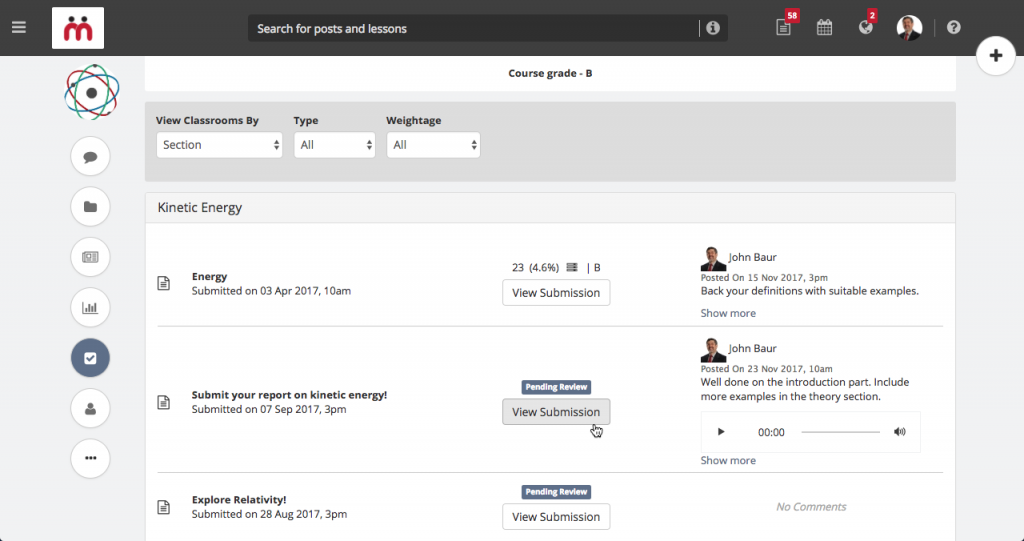Click the No Comments text

(x=811, y=507)
